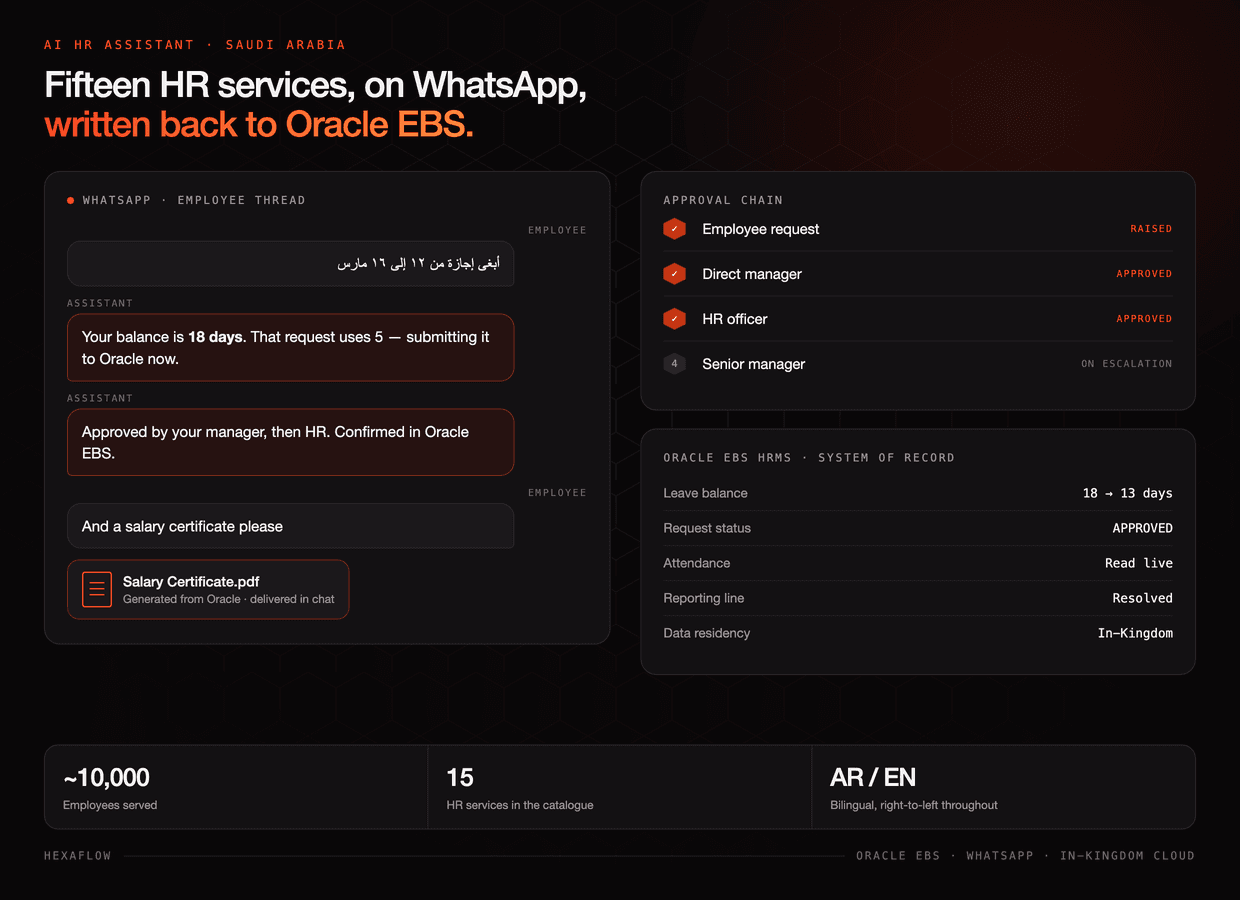The height and width of the screenshot is (900, 1240).
Task: Click the ASSISTANT label above the balance message
Action: (x=100, y=303)
